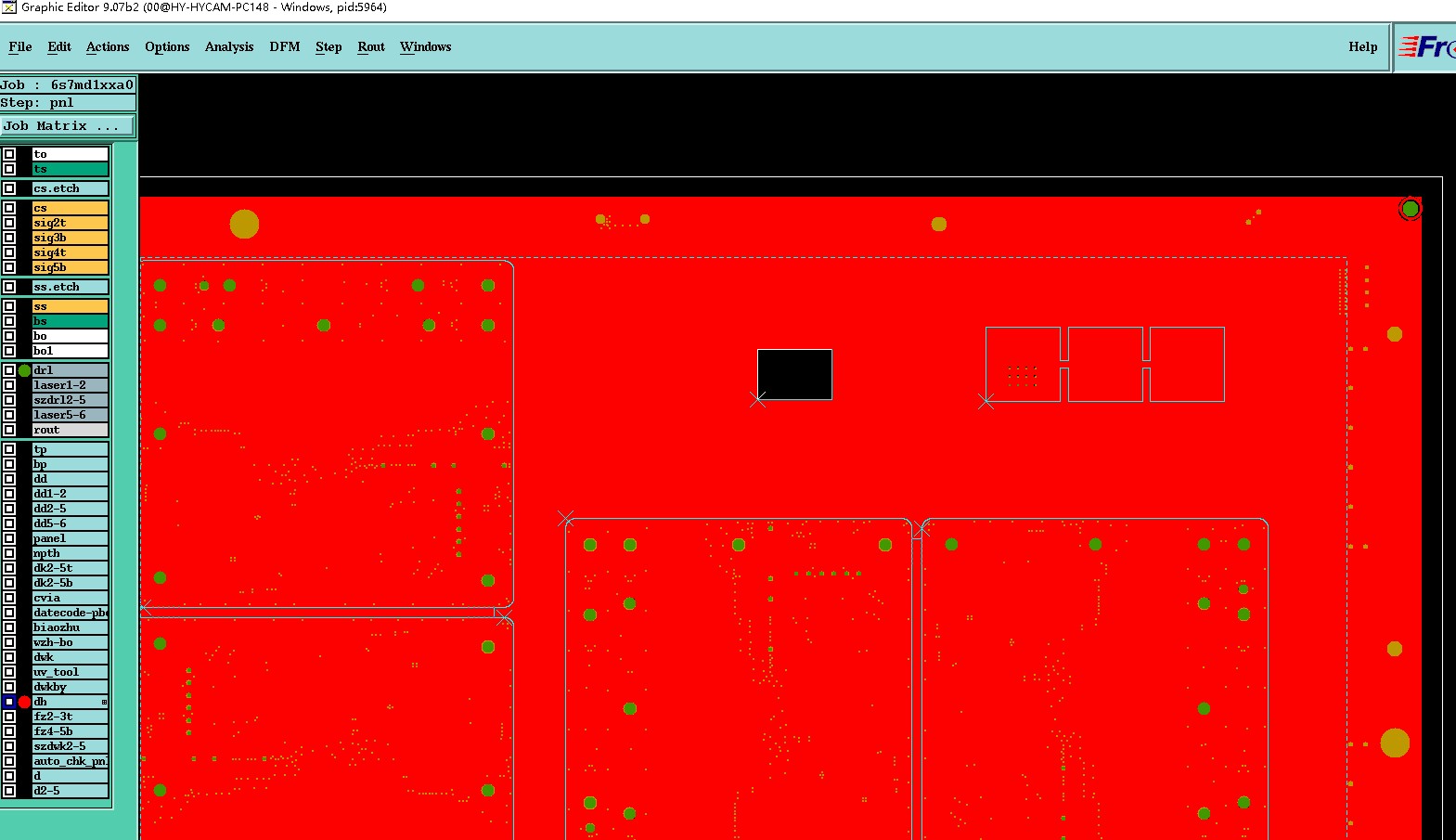
Task: Select the 'bs' layer name
Action: [x=71, y=321]
